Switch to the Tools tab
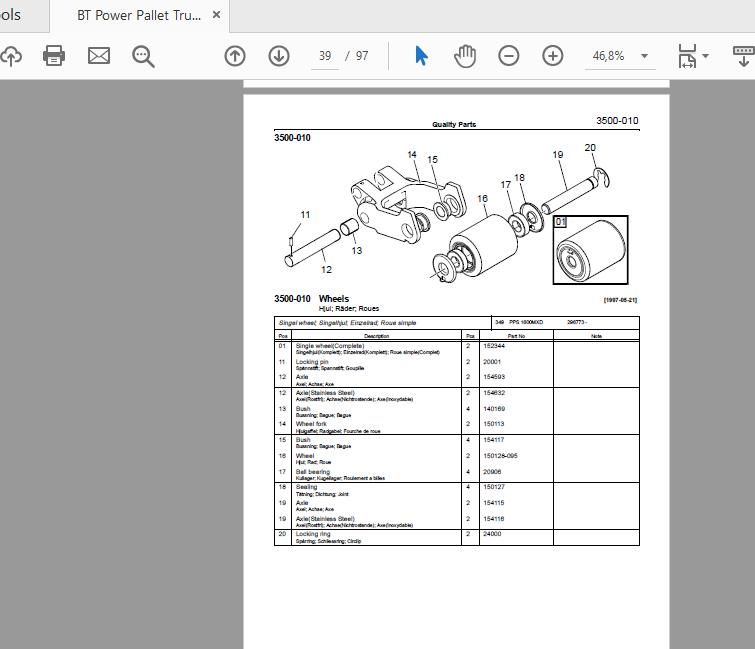 (x=11, y=15)
